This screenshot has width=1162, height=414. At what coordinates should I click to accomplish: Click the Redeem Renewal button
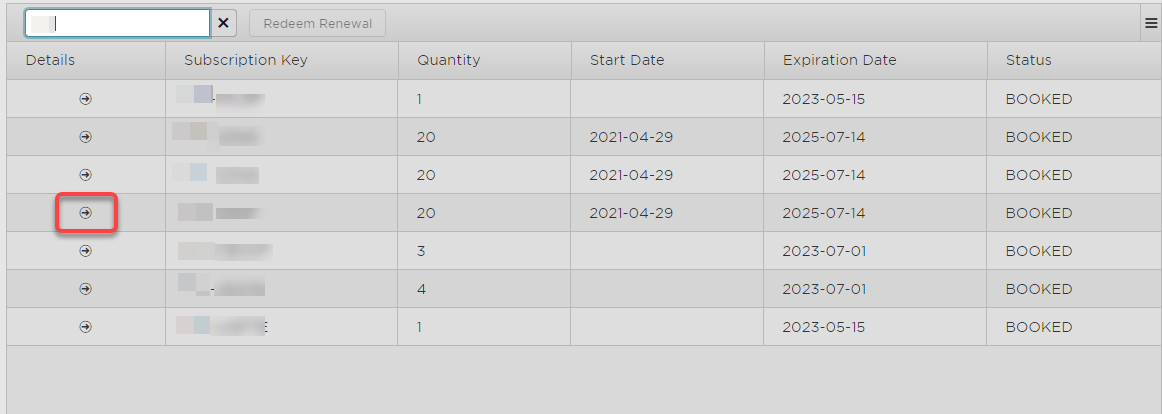[x=317, y=23]
